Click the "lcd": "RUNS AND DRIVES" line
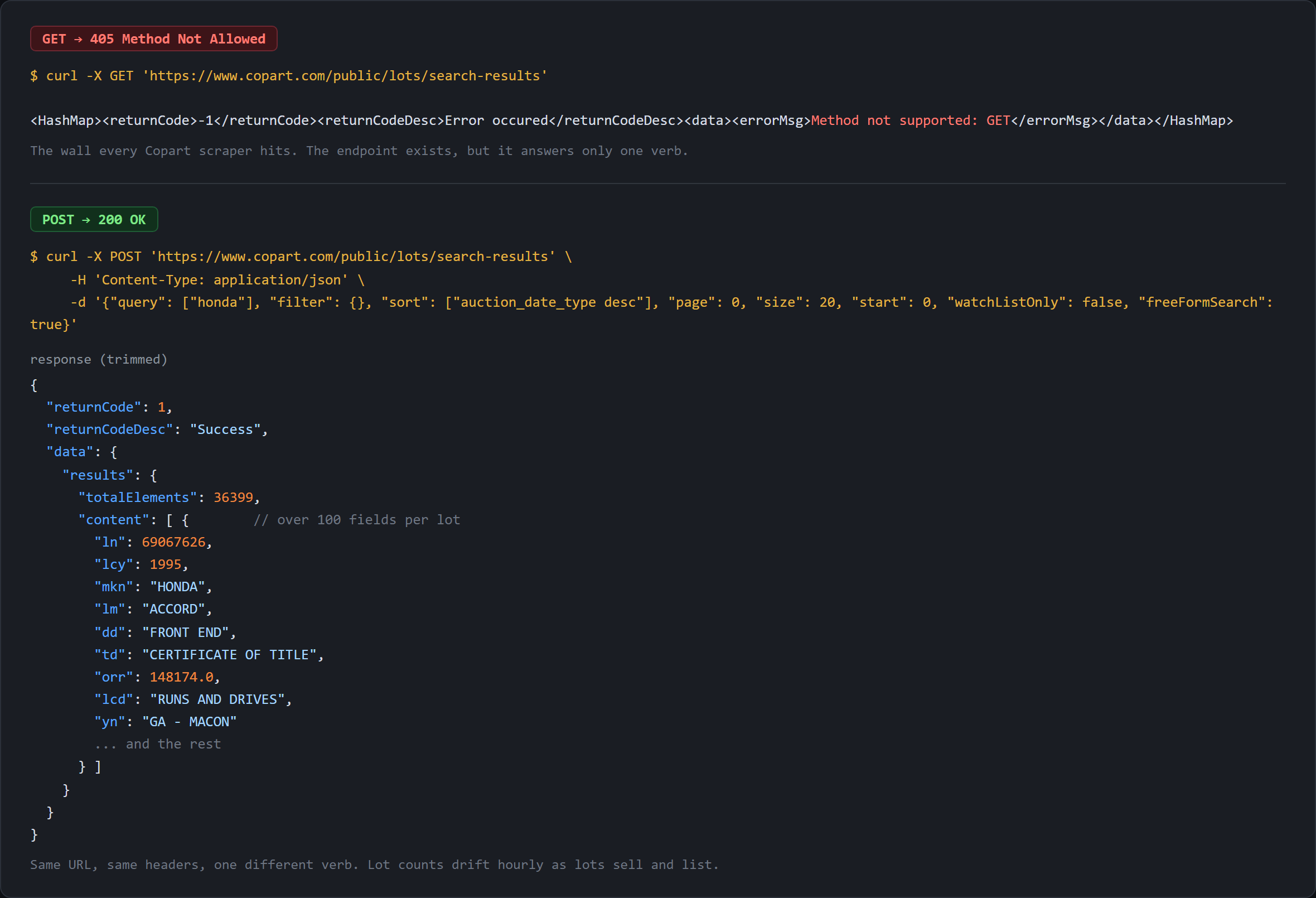Image resolution: width=1316 pixels, height=898 pixels. click(x=193, y=699)
